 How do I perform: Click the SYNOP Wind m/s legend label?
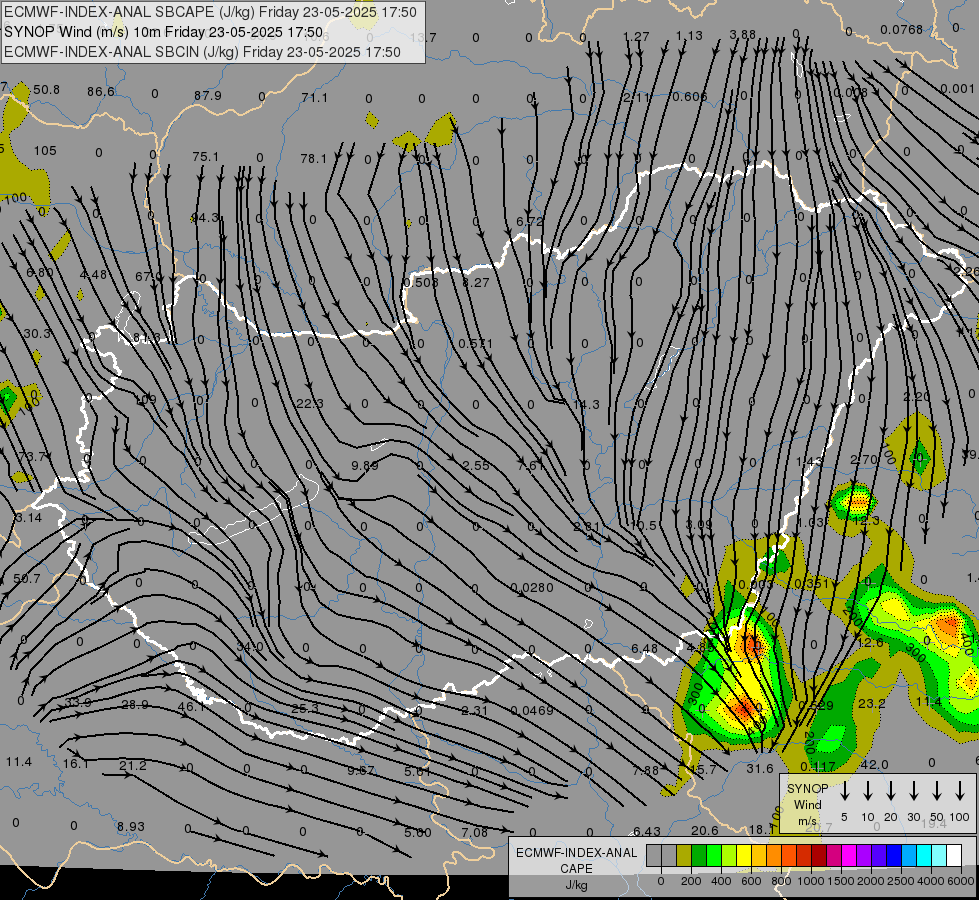(807, 804)
